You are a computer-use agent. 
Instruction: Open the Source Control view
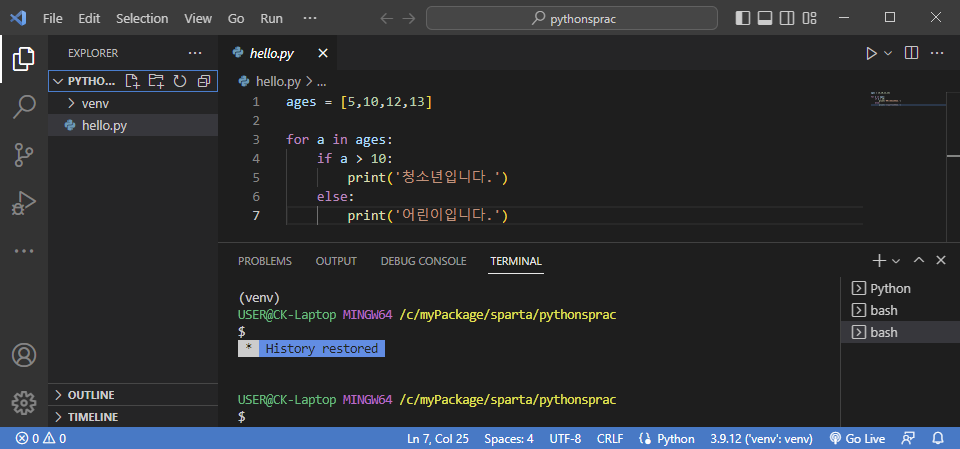tap(24, 155)
